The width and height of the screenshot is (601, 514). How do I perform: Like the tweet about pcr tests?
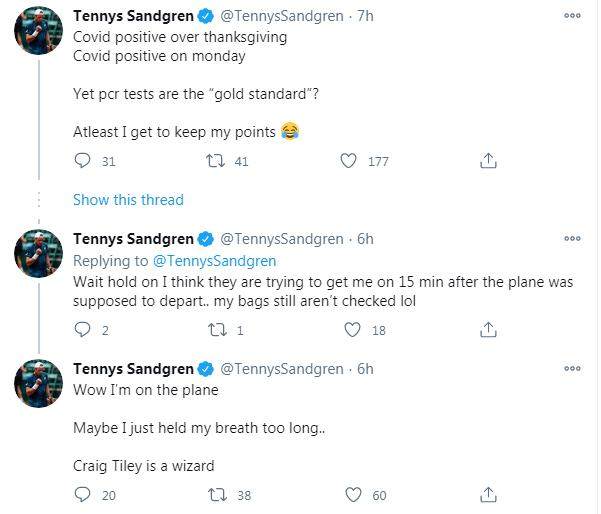point(349,161)
